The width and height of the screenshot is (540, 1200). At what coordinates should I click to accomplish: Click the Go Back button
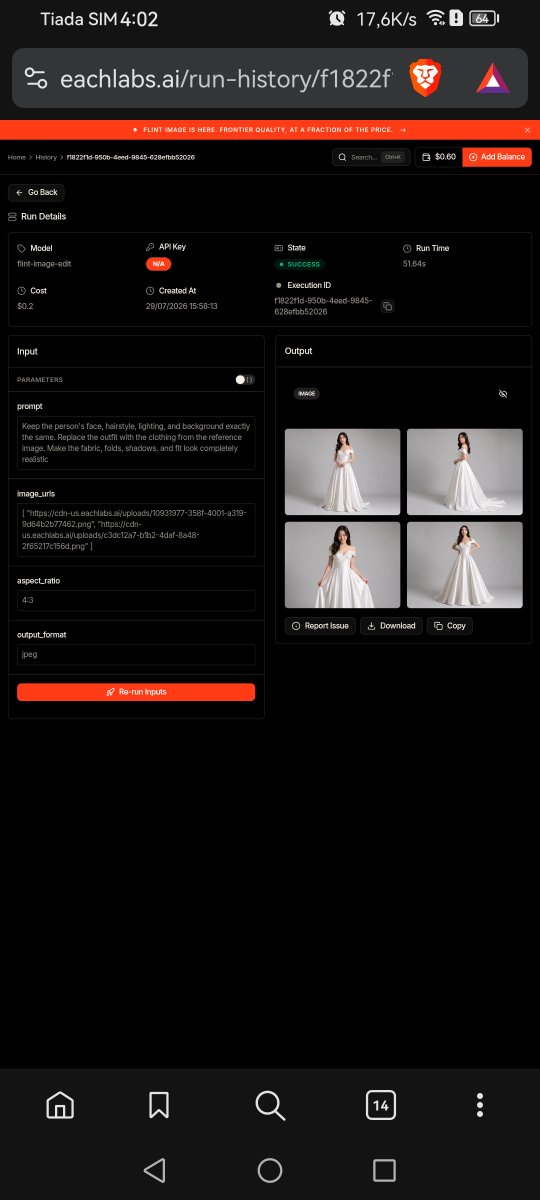click(36, 192)
